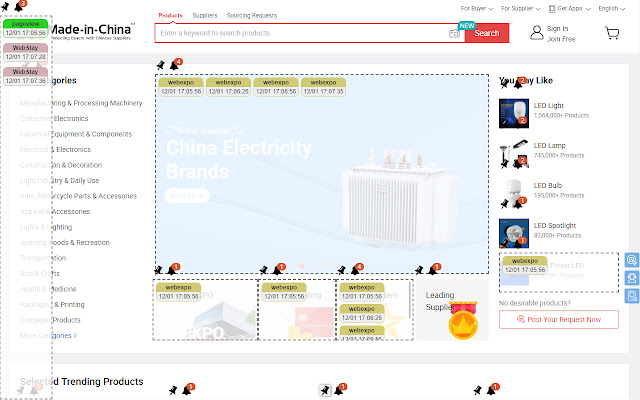
Task: Click the LED Spotlight product thumbnail
Action: 514,233
